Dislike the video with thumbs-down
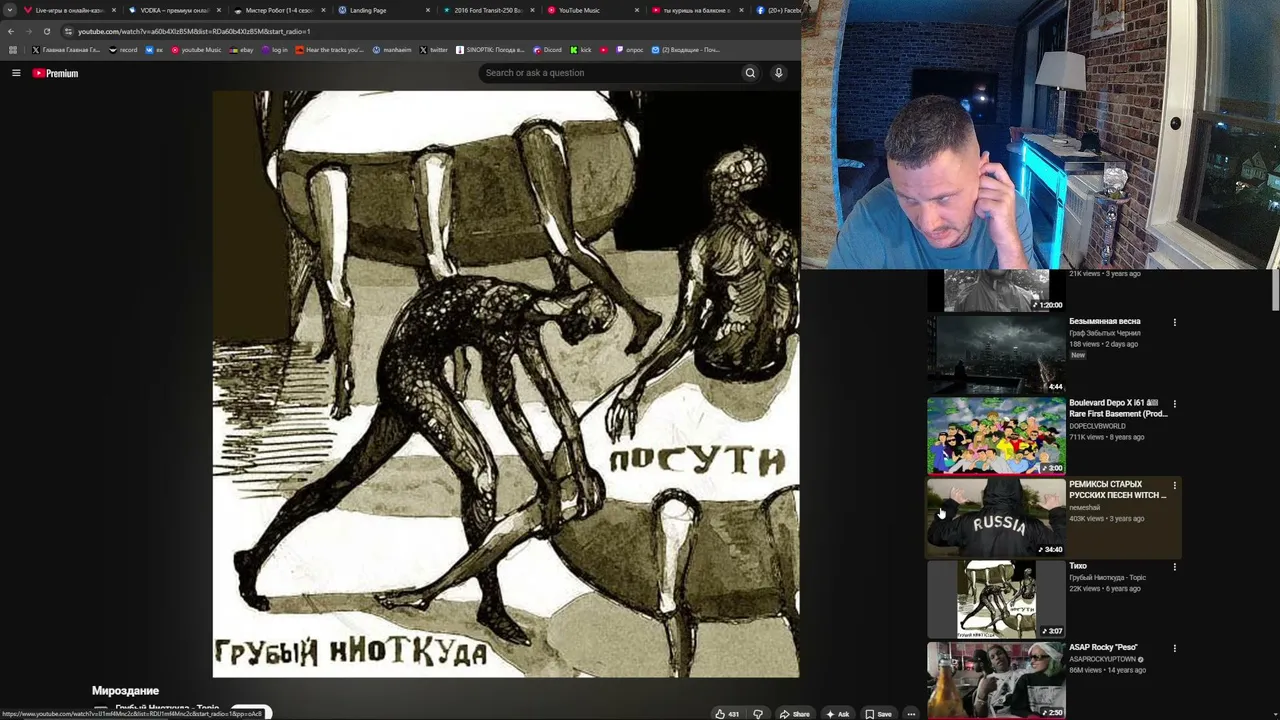 pyautogui.click(x=758, y=714)
